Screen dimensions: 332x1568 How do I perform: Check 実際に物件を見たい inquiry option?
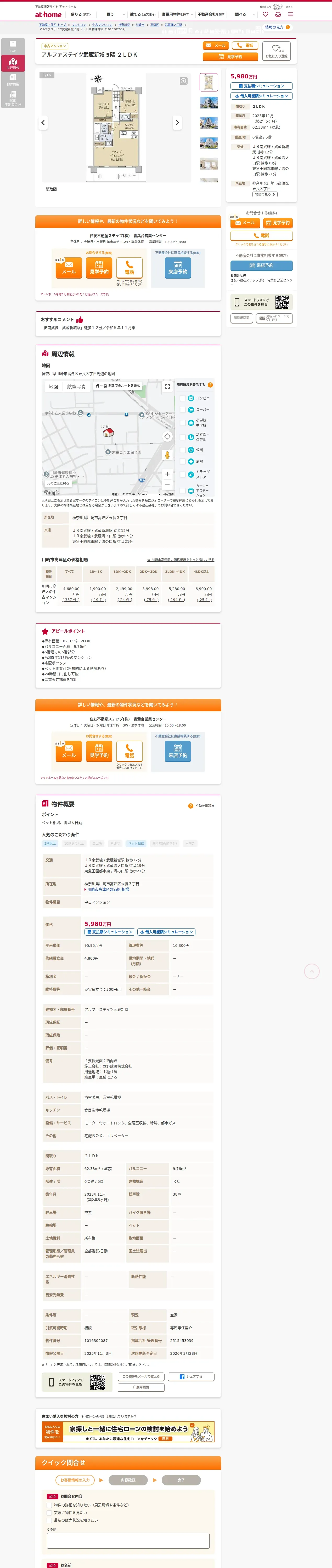click(49, 1513)
